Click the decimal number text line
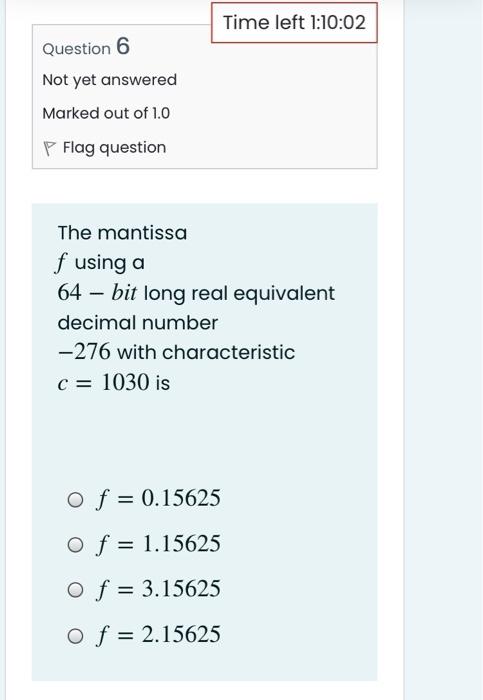The image size is (483, 700). (137, 322)
